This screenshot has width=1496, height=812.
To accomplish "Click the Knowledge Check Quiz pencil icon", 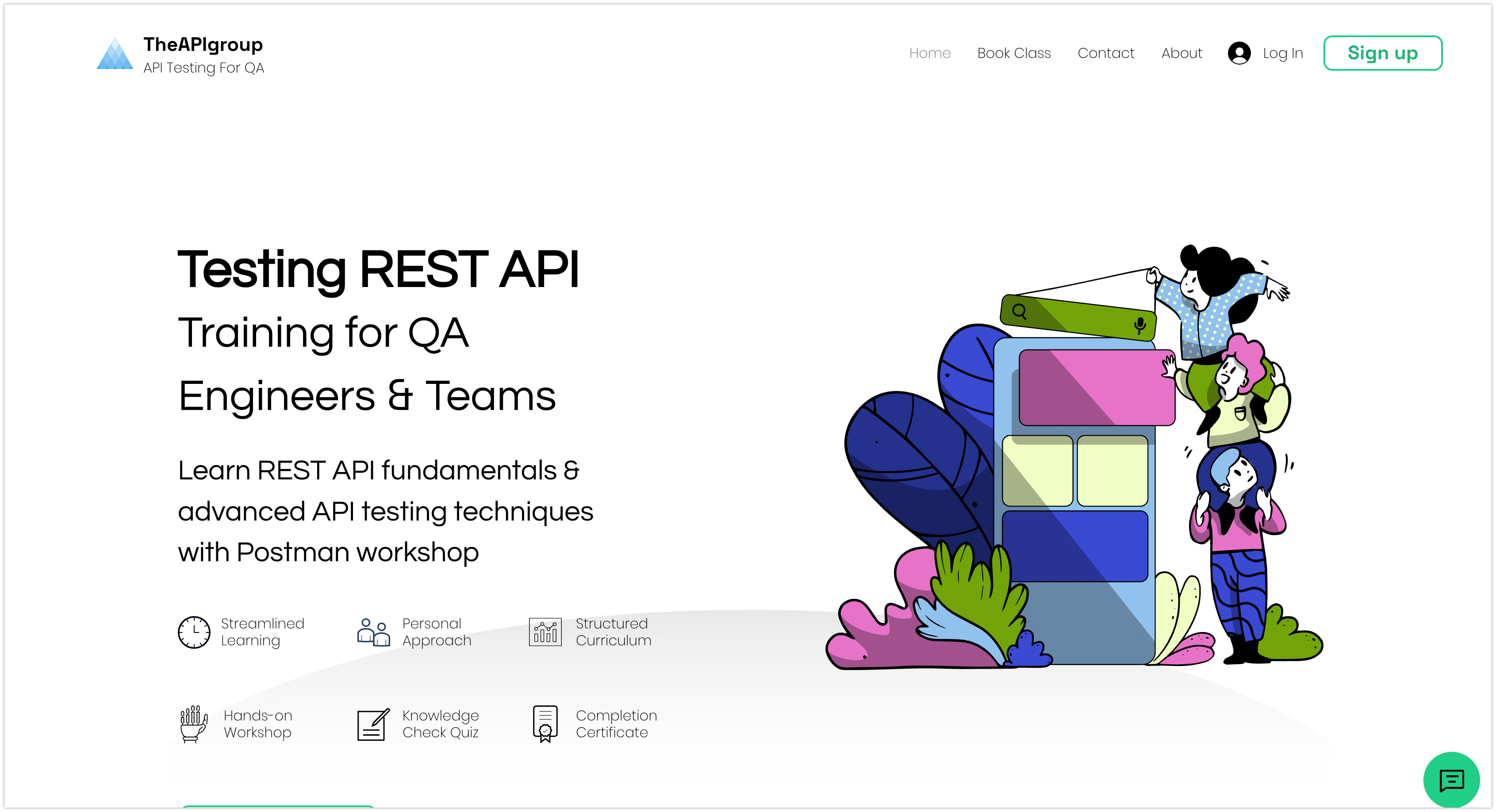I will click(x=373, y=724).
